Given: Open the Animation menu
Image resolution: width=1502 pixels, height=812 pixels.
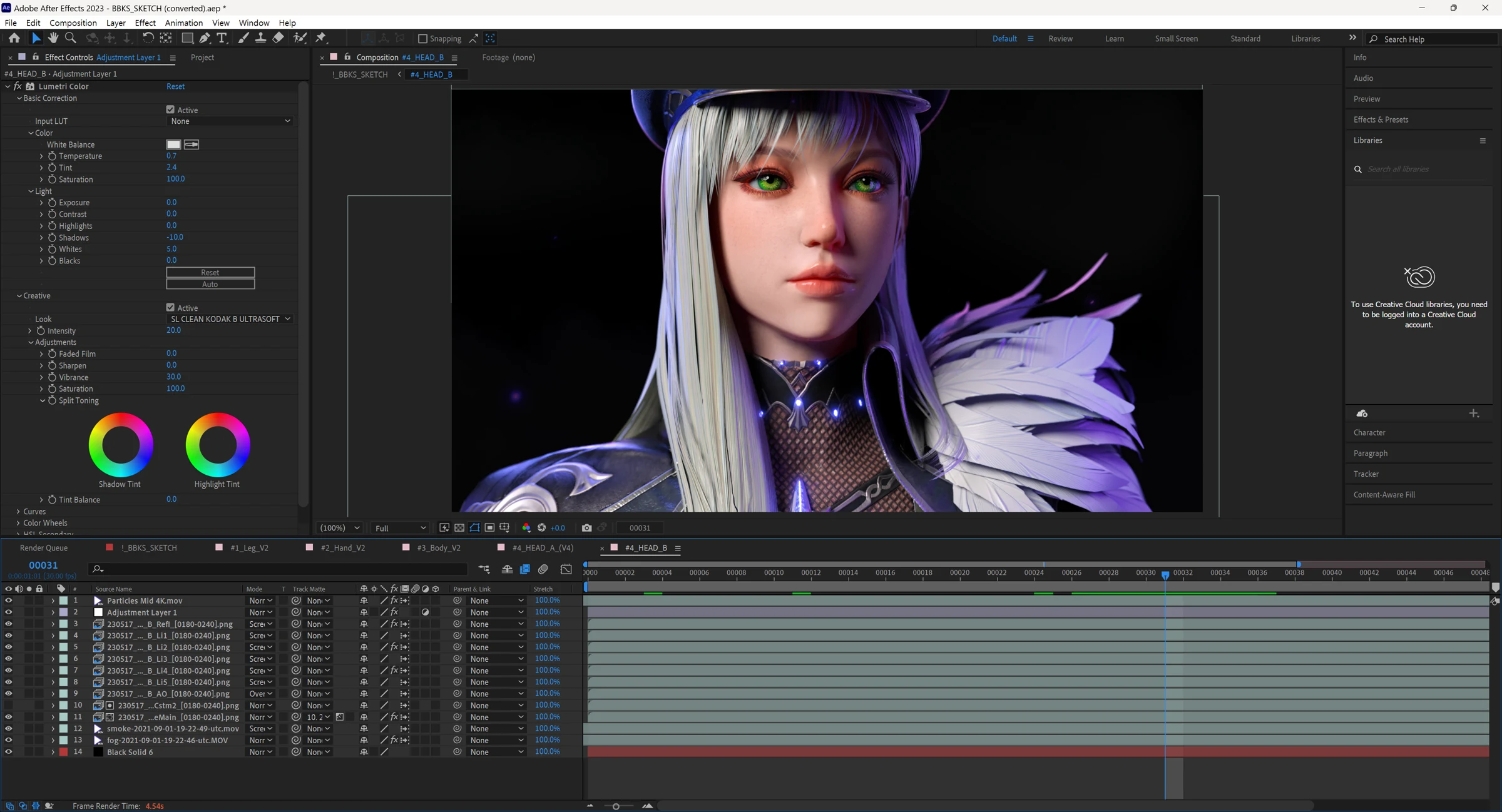Looking at the screenshot, I should click(183, 23).
